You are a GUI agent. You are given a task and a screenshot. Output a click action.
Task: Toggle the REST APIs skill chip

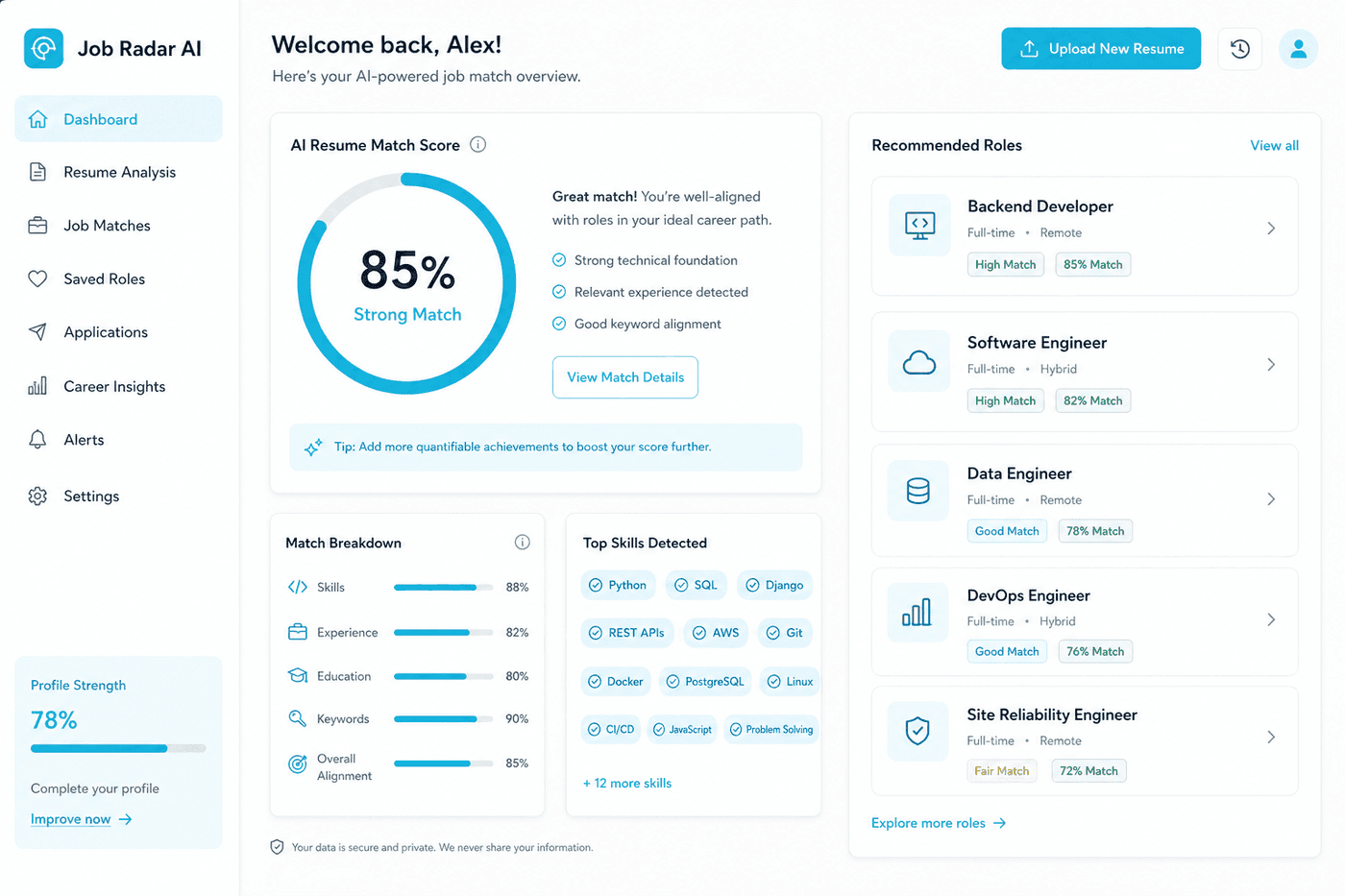pyautogui.click(x=626, y=633)
